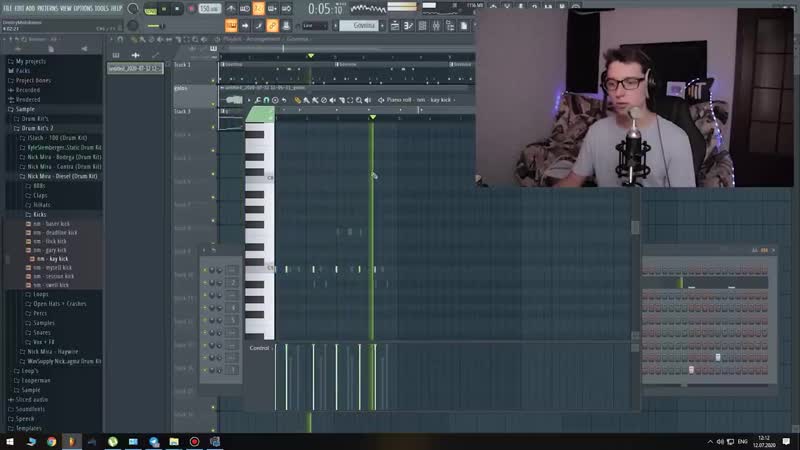Click the piano roll stamp circle icon
Image resolution: width=800 pixels, height=450 pixels.
[275, 101]
